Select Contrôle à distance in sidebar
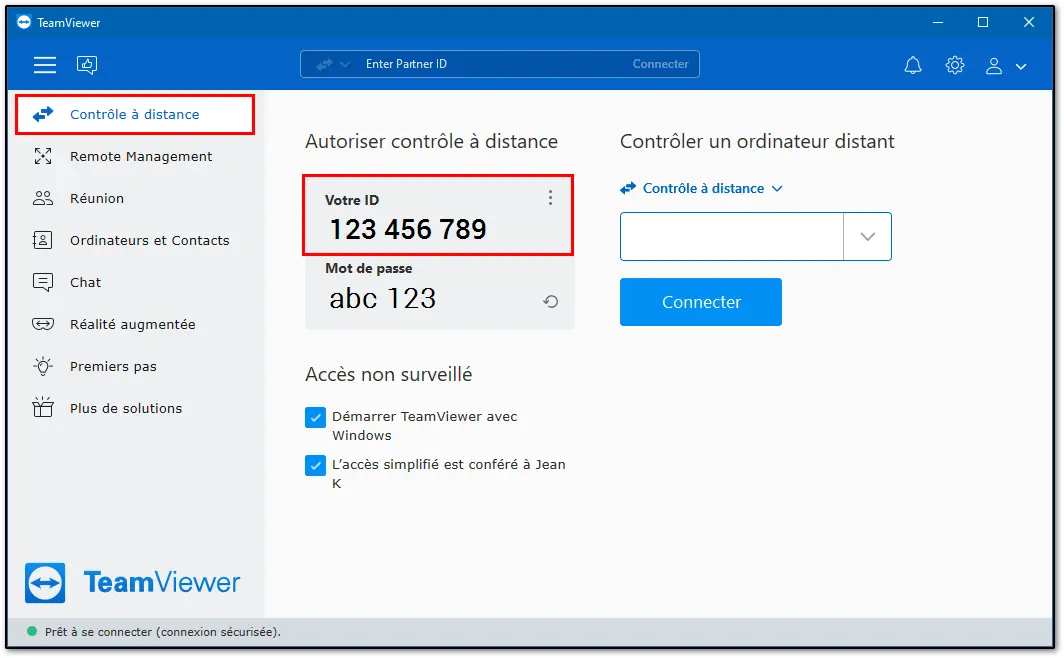Screen dimensions: 1064x658 click(x=135, y=115)
